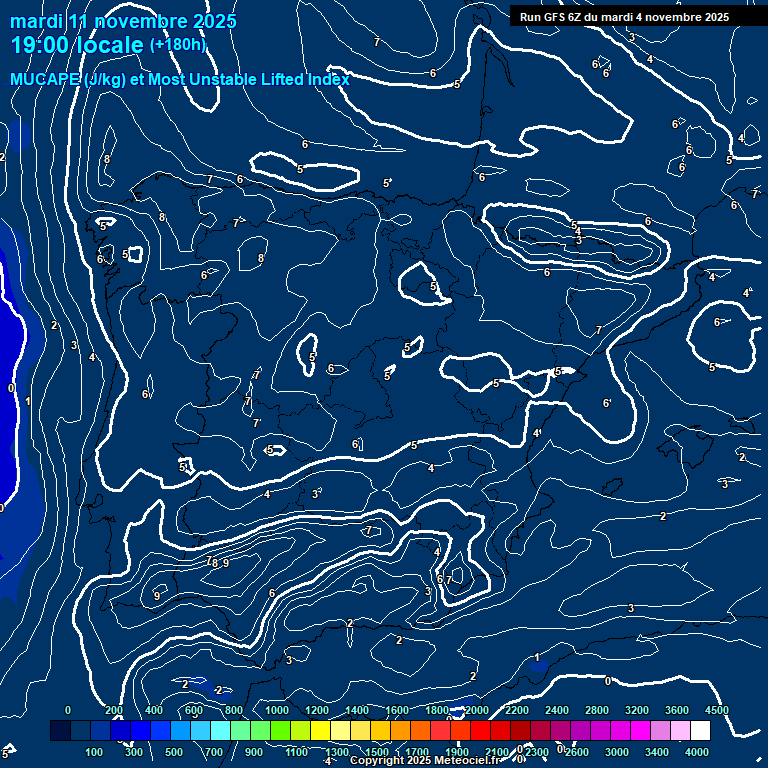Screen dimensions: 768x768
Task: Click the '(+180h)' forecast offset text
Action: click(x=178, y=45)
